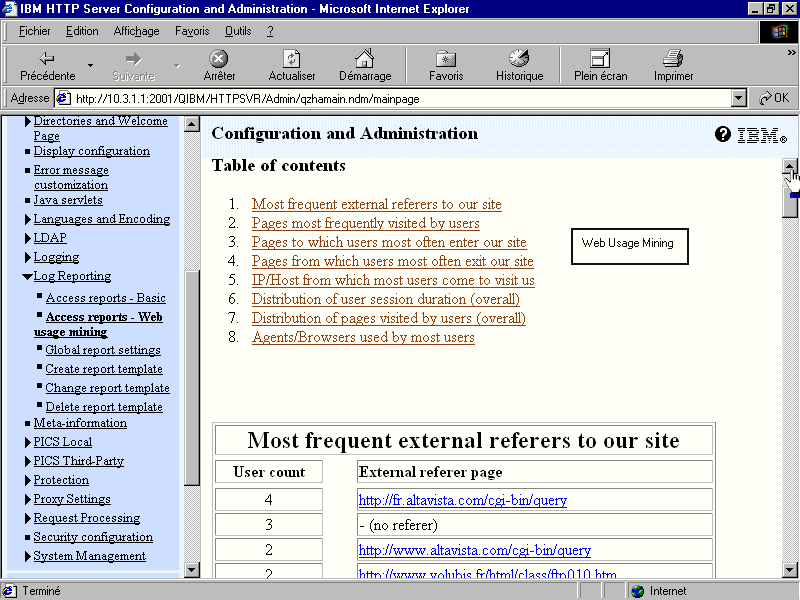Open the Favoris menu
Viewport: 800px width, 600px height.
[x=192, y=31]
